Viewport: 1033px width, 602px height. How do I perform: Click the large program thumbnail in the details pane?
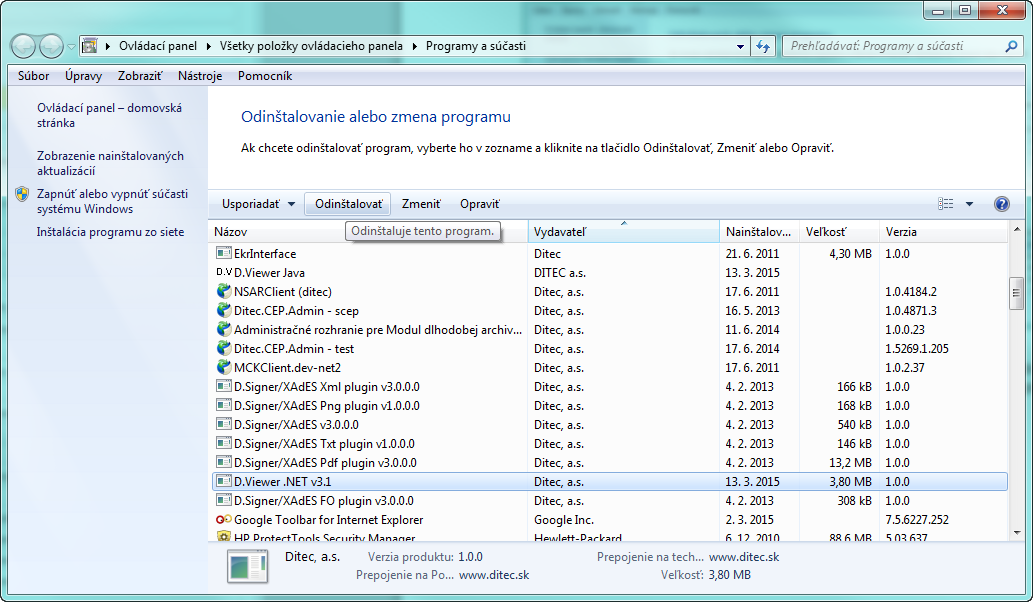point(248,566)
